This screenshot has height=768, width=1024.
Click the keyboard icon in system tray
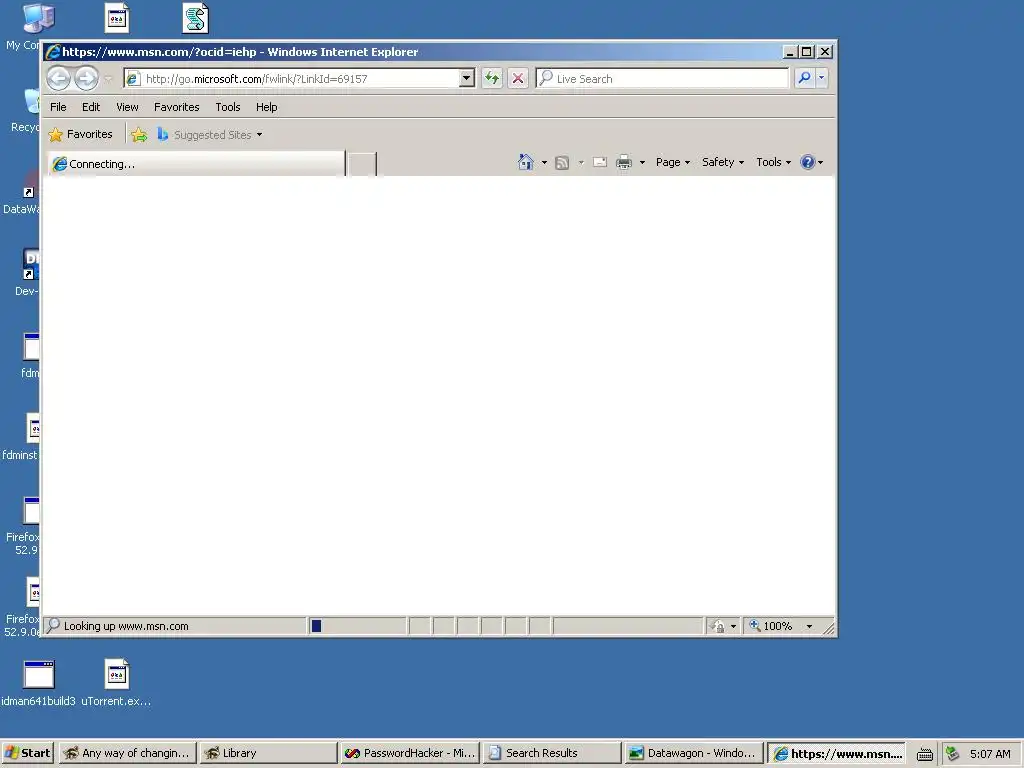[924, 754]
